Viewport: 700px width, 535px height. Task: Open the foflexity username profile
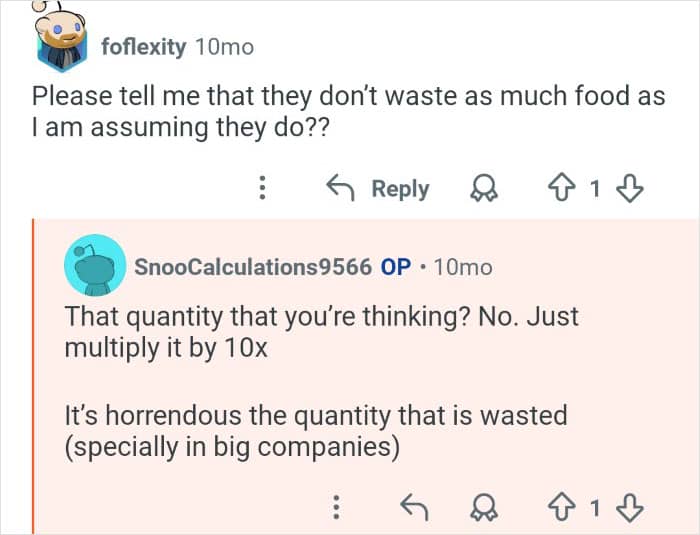(x=144, y=47)
